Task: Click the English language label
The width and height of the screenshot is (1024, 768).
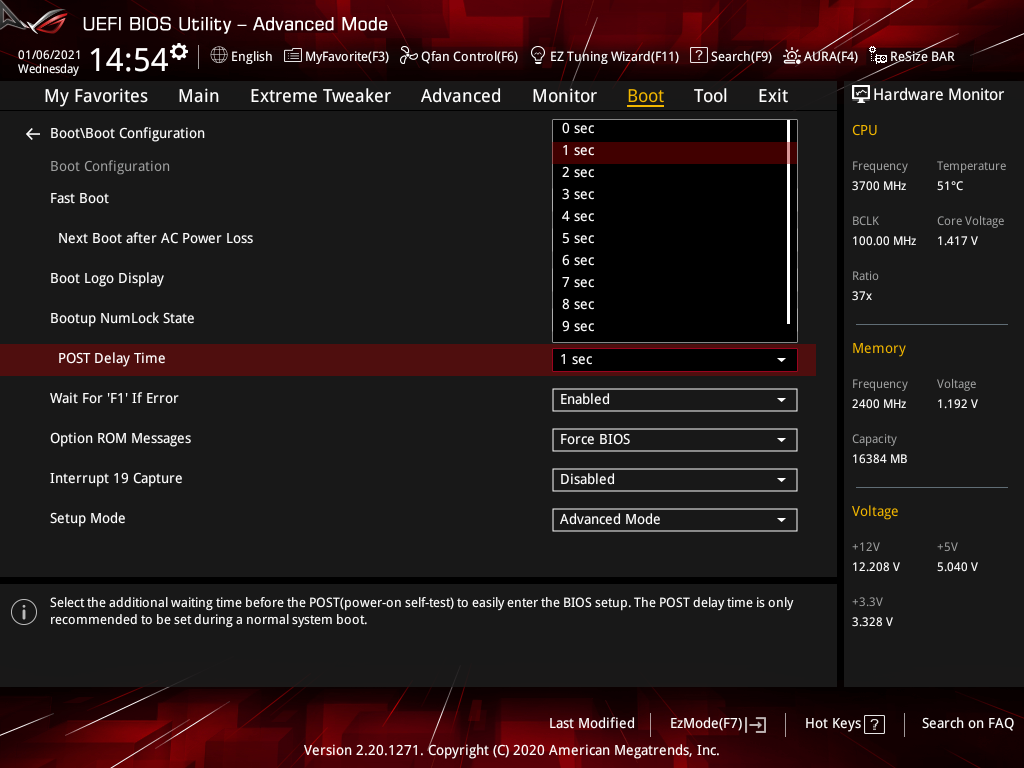Action: [x=251, y=57]
